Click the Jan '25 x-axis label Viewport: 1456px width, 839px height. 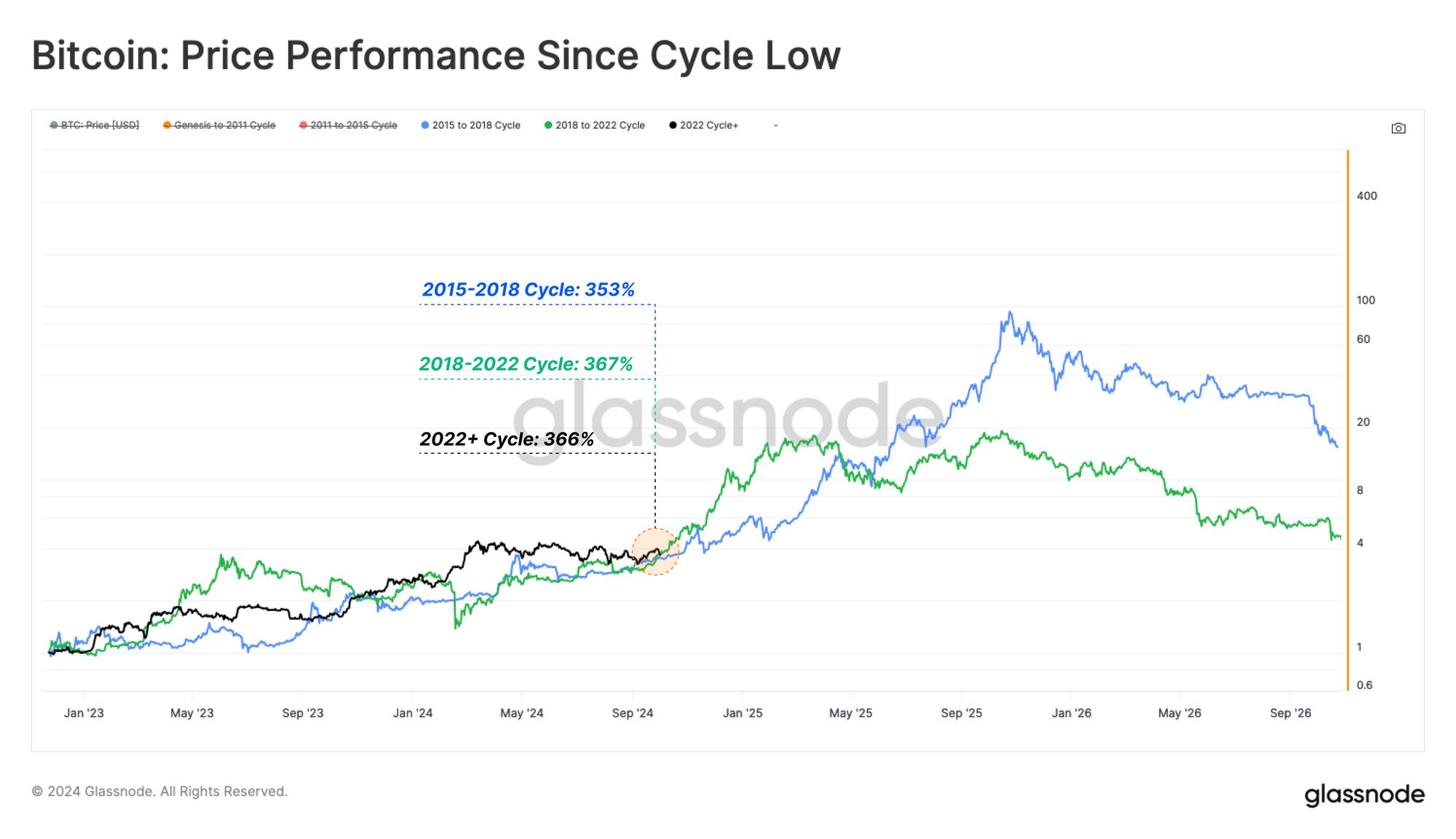(743, 713)
